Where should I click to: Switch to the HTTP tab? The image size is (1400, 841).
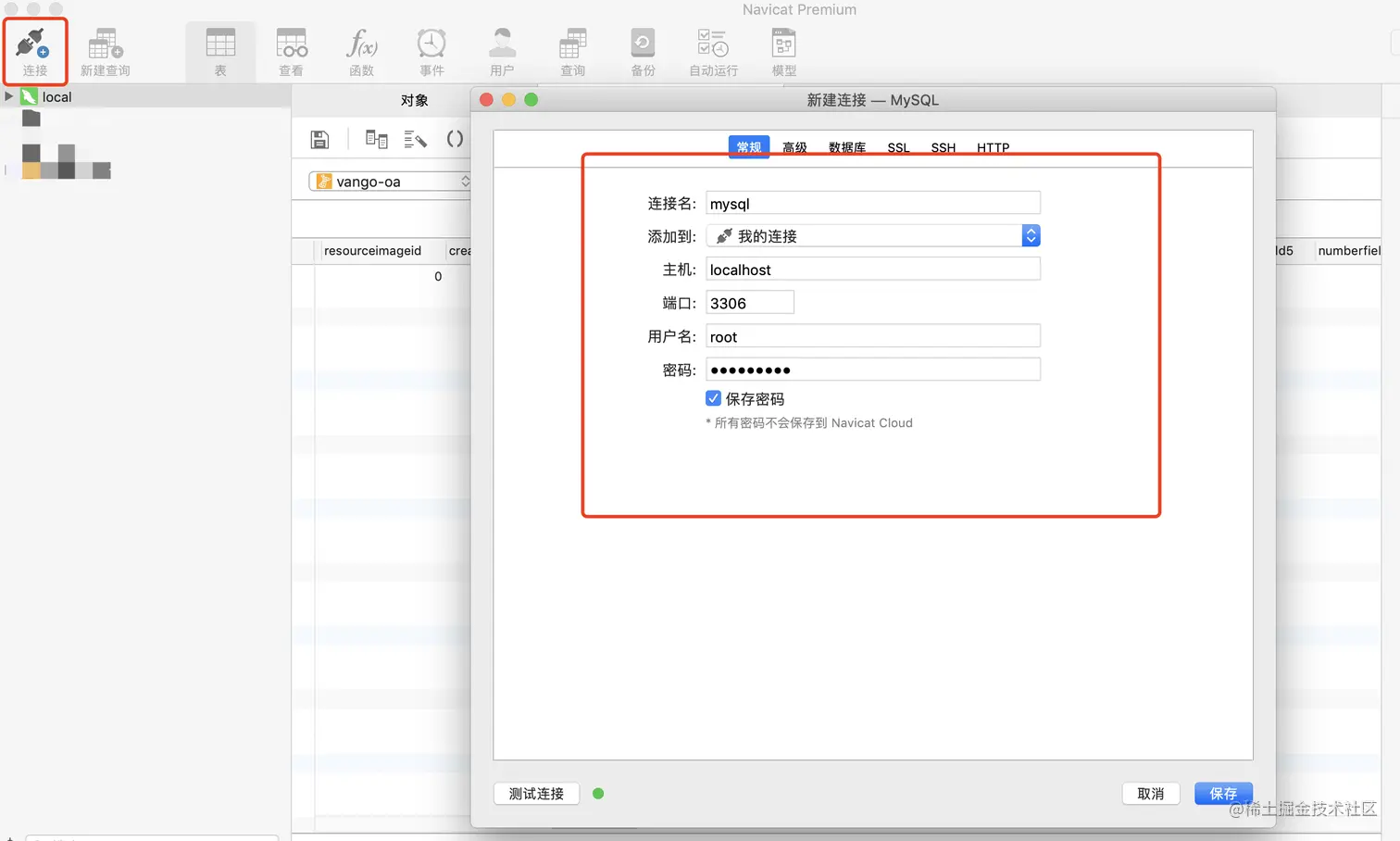pyautogui.click(x=994, y=147)
